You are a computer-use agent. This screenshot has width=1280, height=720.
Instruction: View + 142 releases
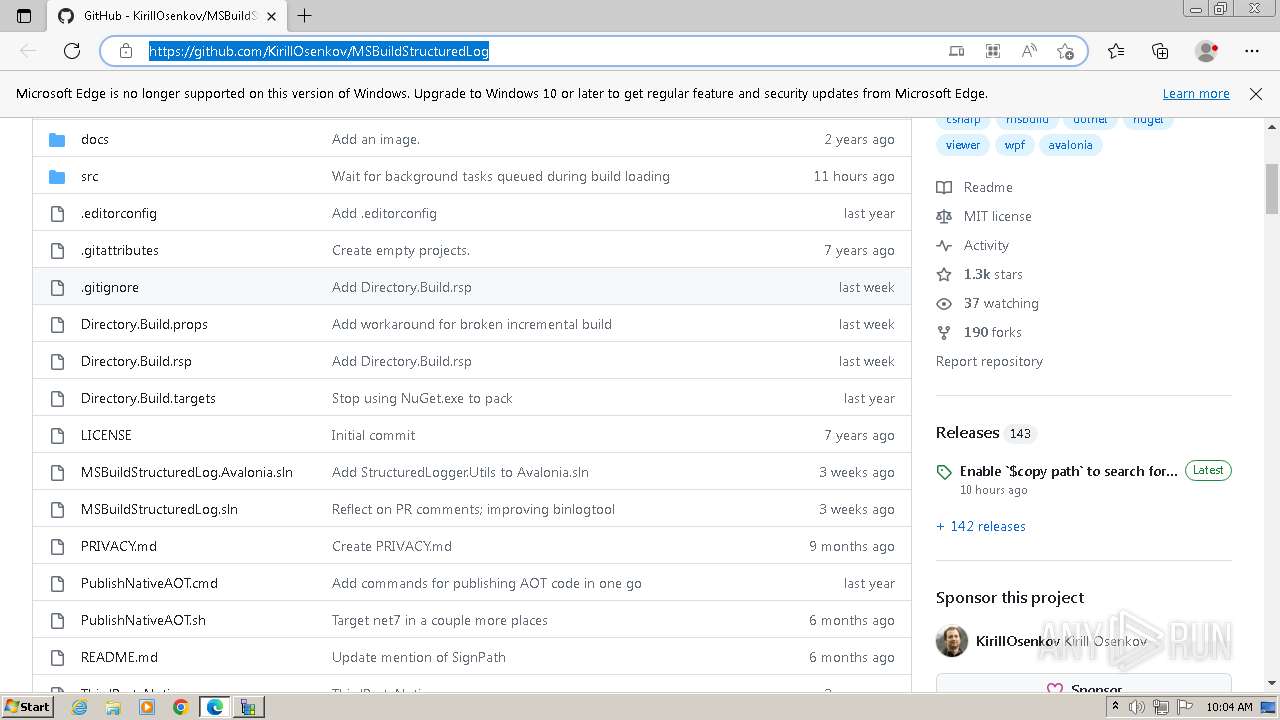[981, 526]
